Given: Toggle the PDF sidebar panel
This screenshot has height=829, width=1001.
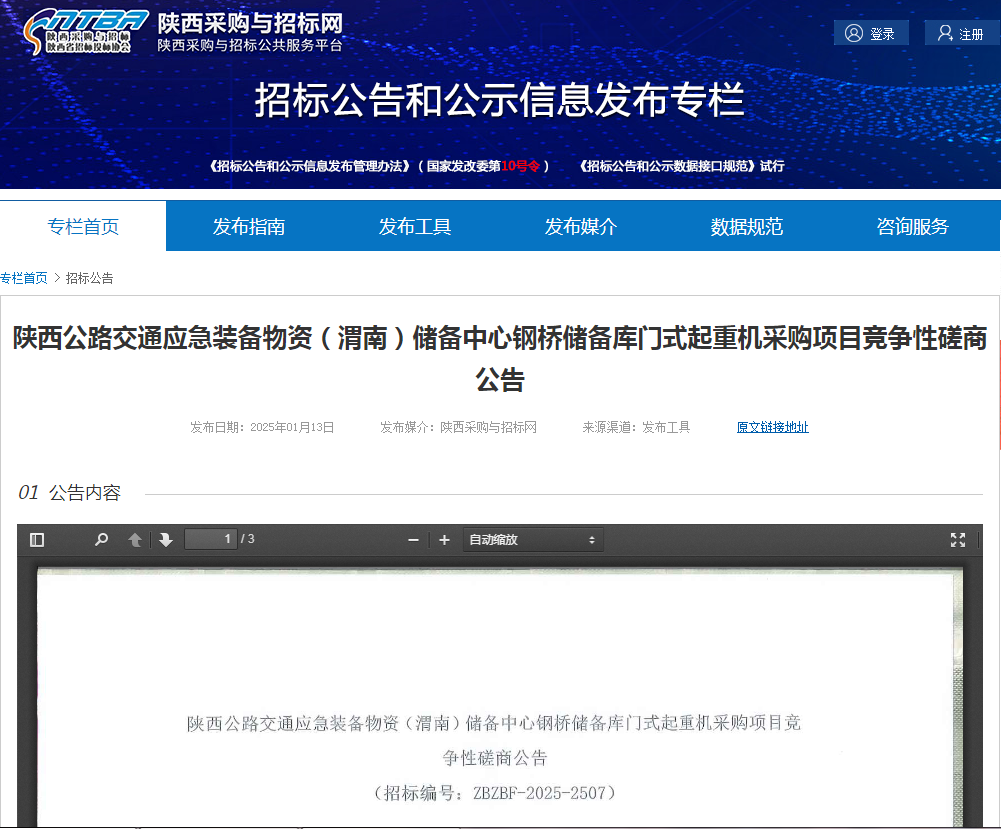Looking at the screenshot, I should pyautogui.click(x=37, y=540).
